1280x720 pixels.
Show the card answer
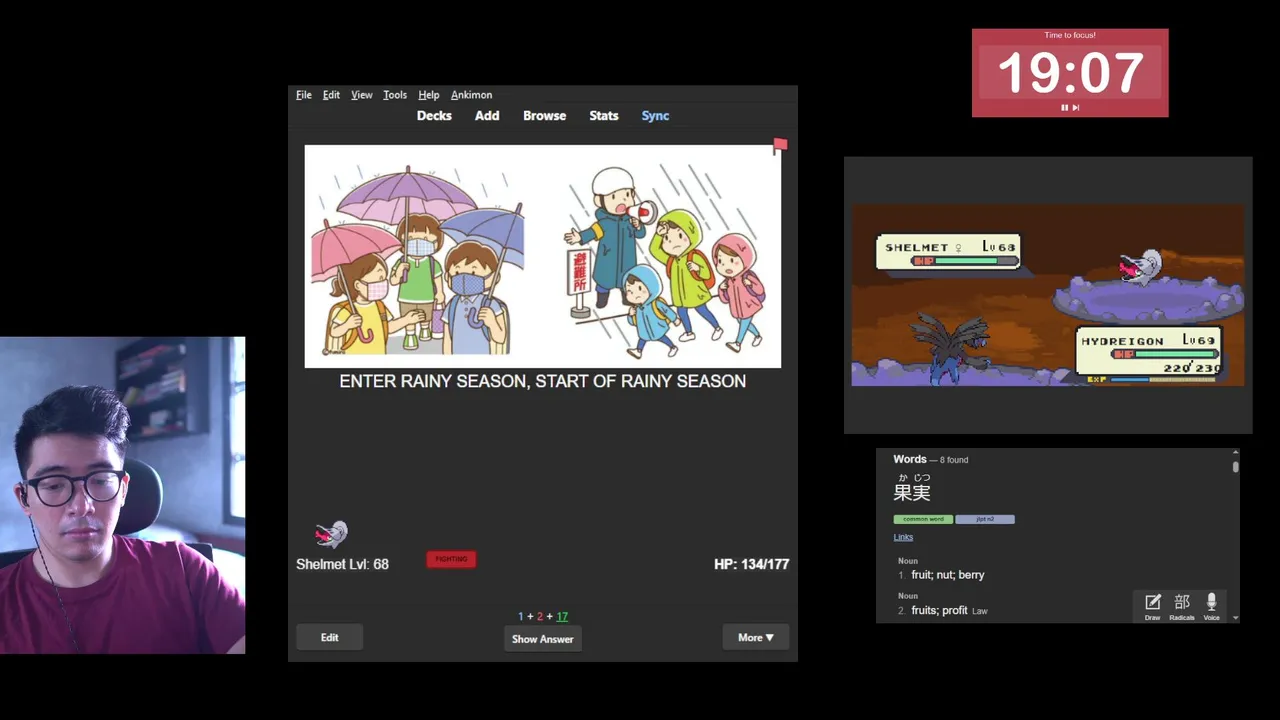[x=543, y=639]
